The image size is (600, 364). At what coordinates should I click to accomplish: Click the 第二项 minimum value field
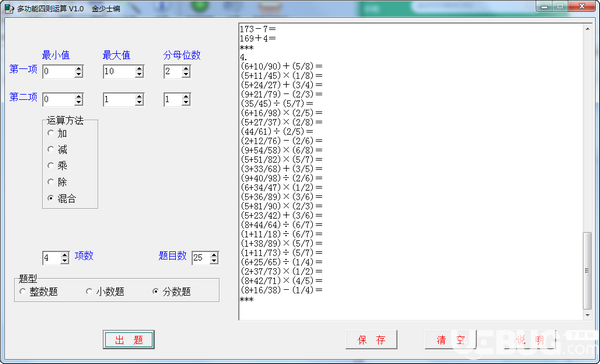(x=58, y=100)
